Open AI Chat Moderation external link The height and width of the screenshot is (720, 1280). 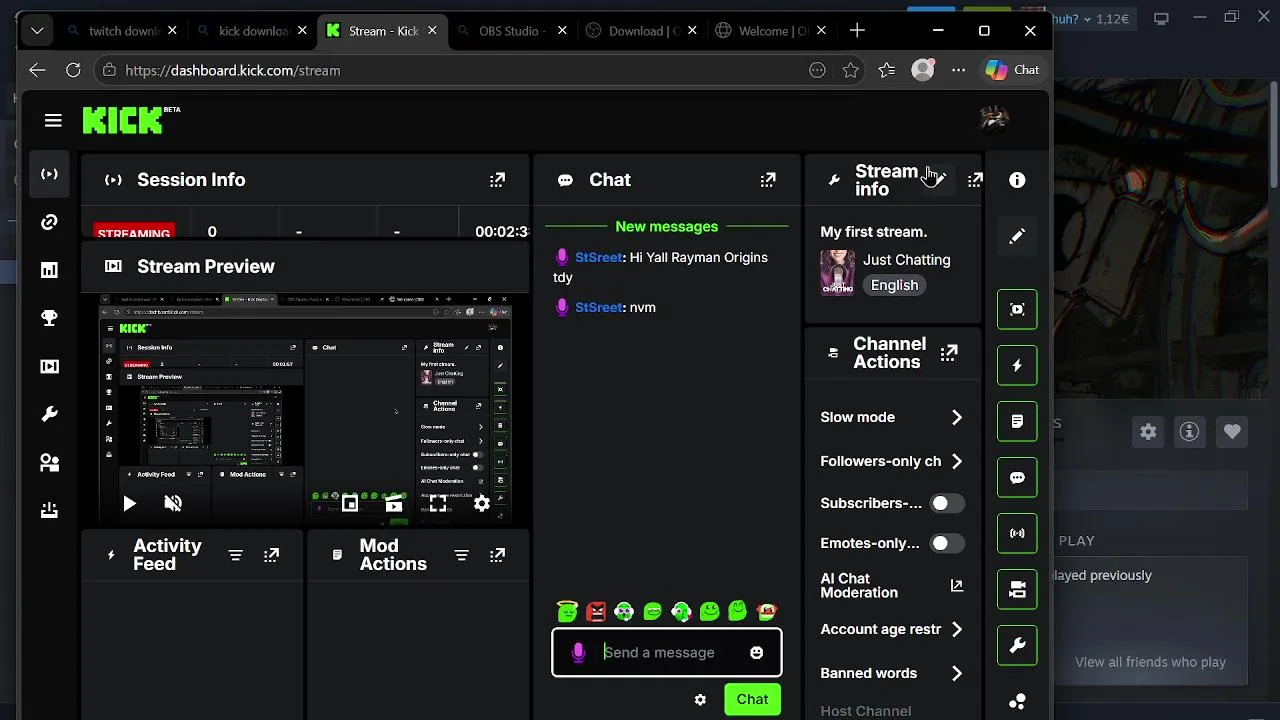click(x=957, y=586)
